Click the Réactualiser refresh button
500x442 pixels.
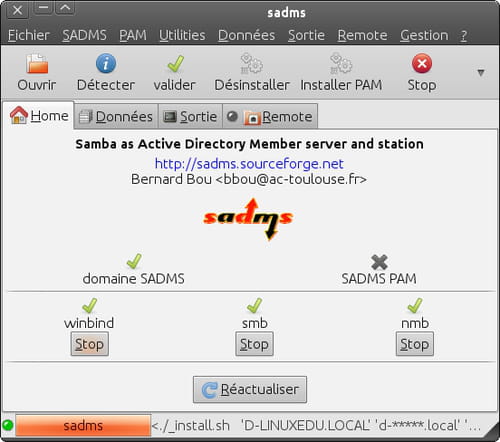click(250, 389)
